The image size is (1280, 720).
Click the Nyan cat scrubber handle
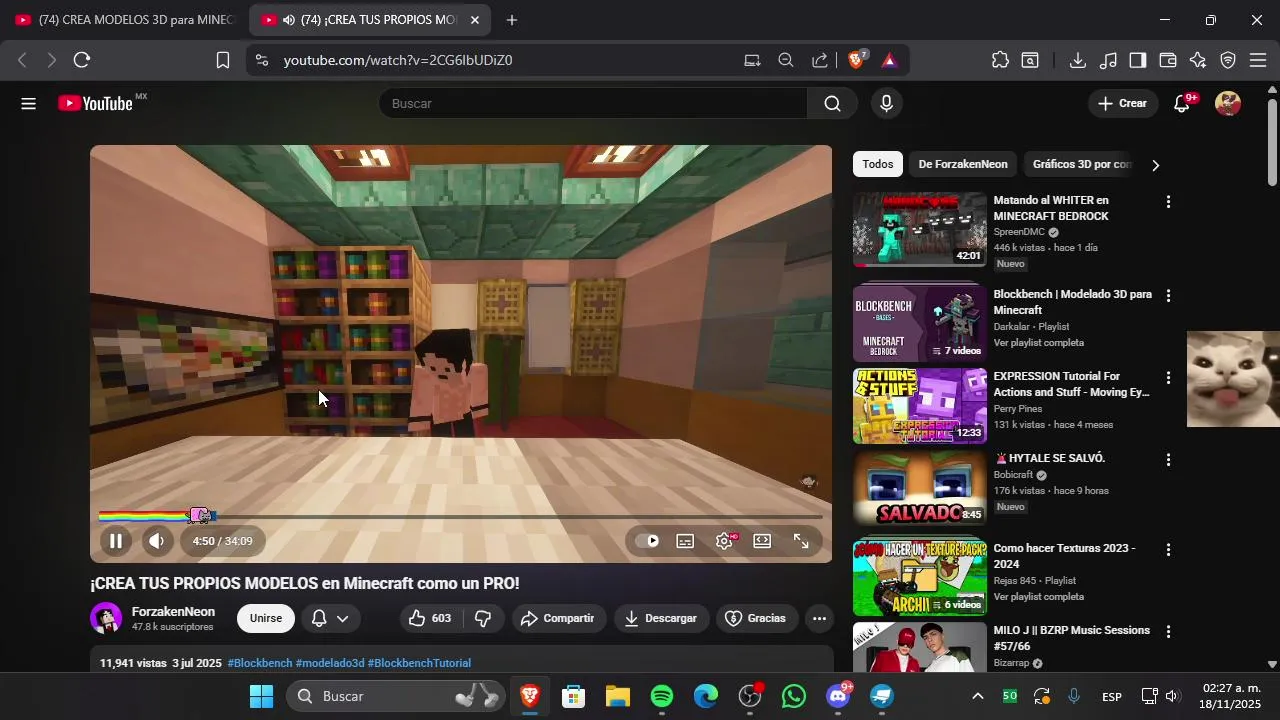click(x=201, y=516)
